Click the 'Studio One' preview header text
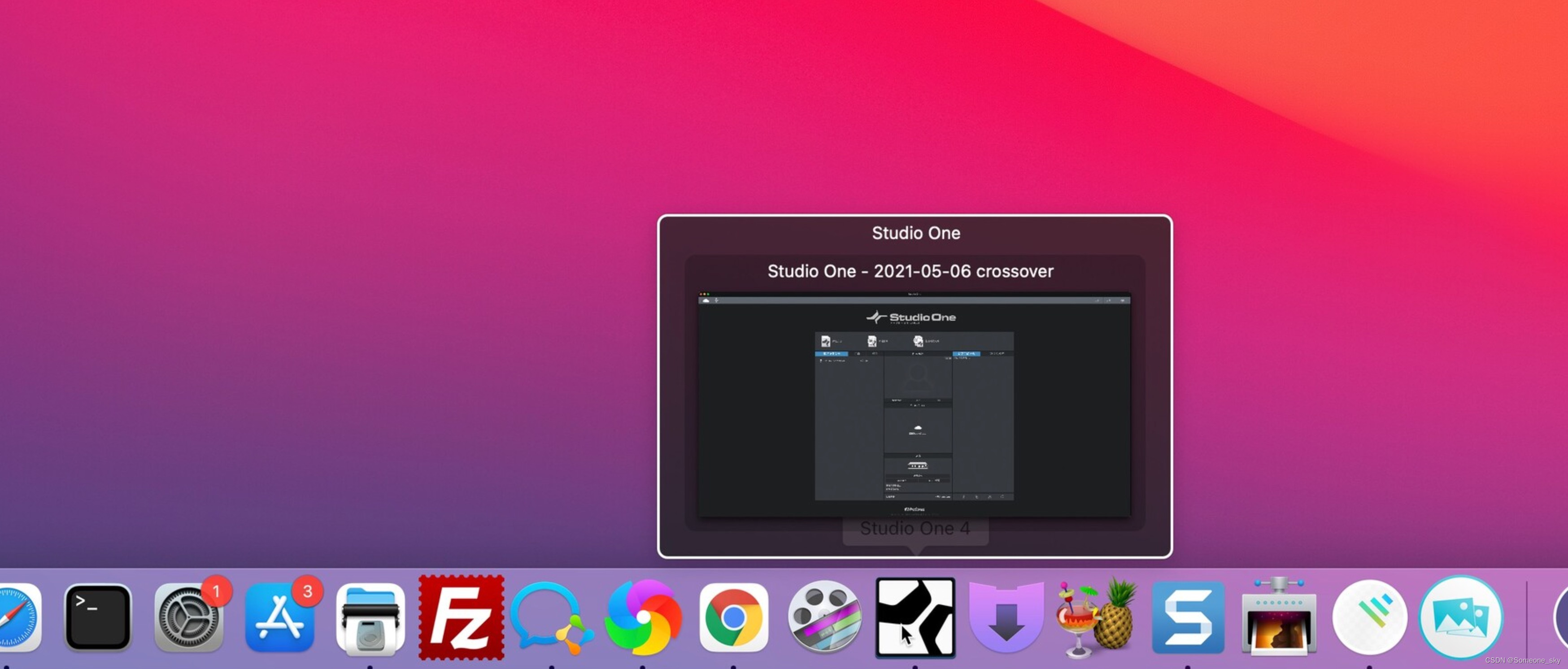This screenshot has height=669, width=1568. 916,233
